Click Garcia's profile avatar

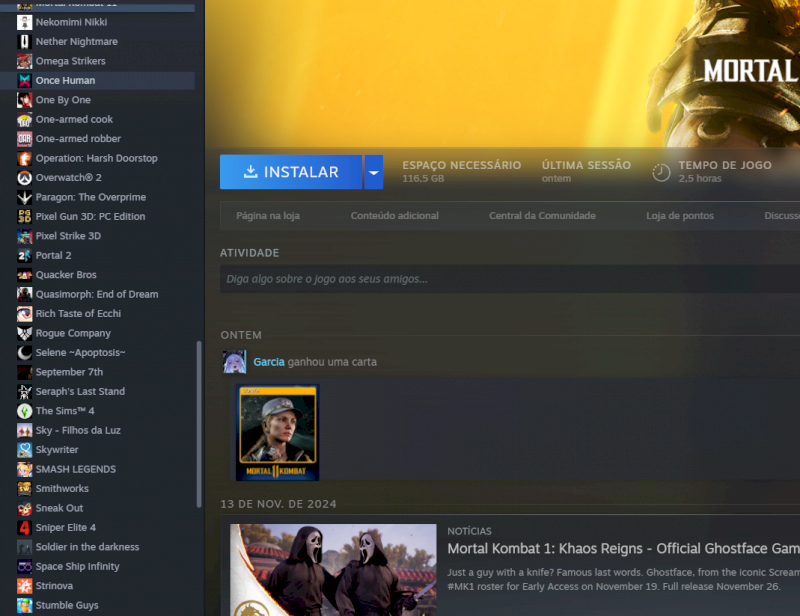234,362
